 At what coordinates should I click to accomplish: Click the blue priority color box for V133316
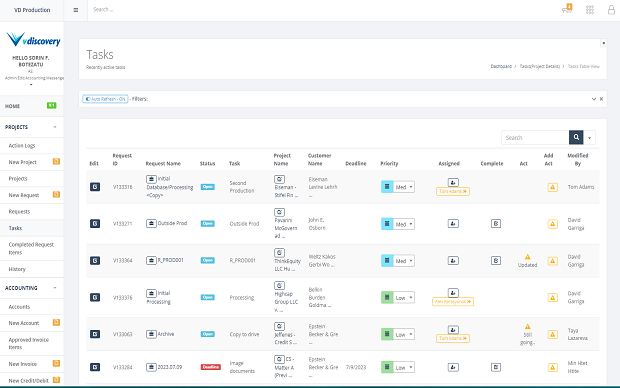coord(387,187)
